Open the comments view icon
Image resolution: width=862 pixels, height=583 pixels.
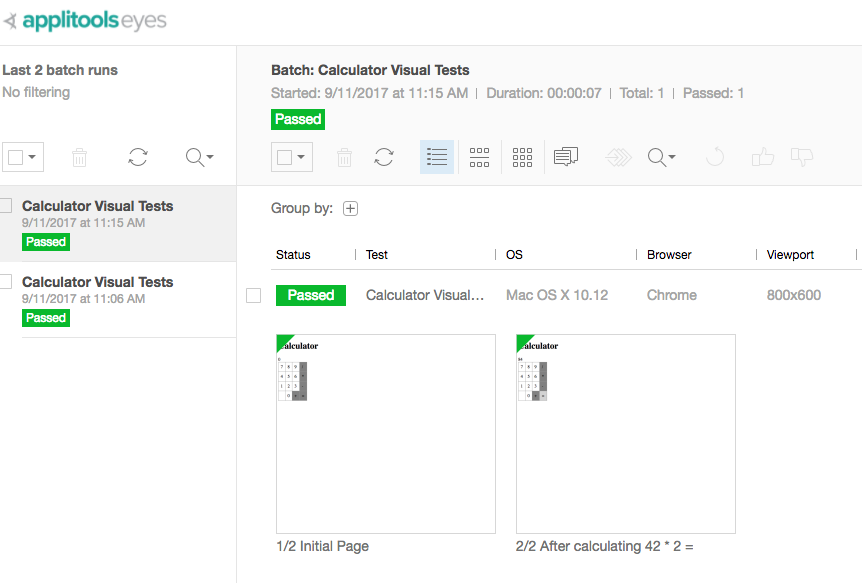[x=566, y=157]
